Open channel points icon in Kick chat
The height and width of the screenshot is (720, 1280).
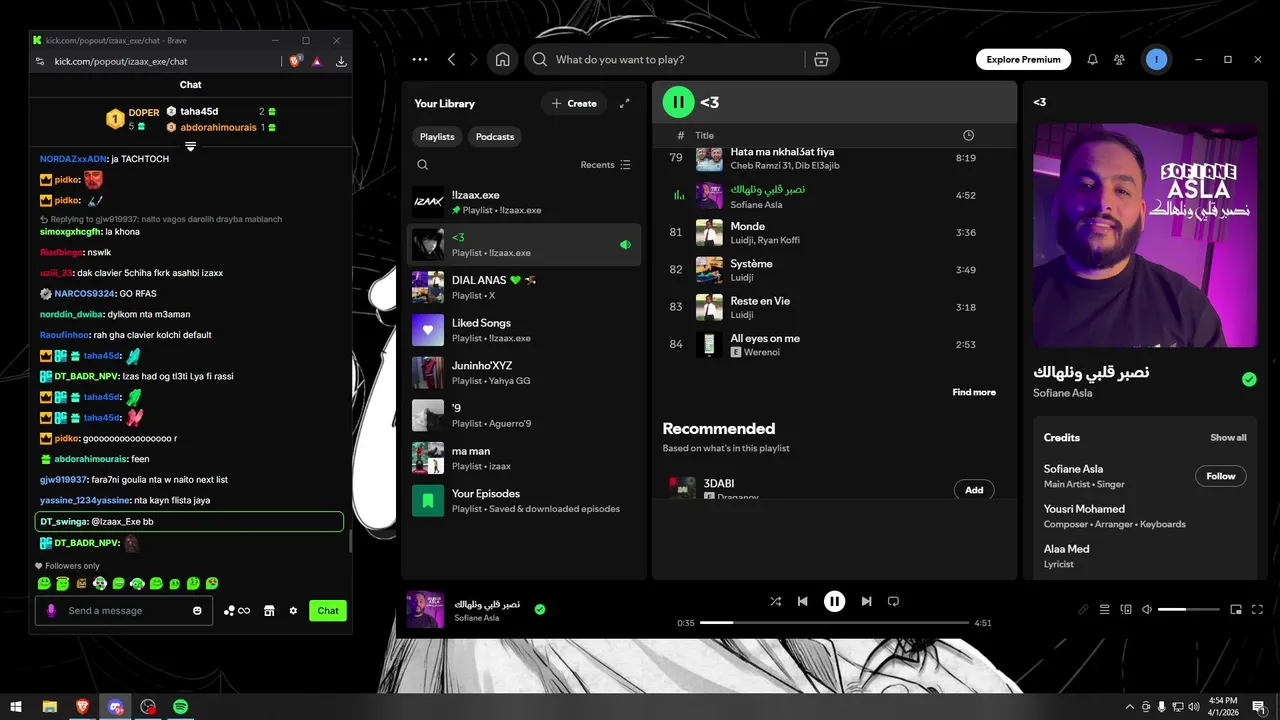237,610
